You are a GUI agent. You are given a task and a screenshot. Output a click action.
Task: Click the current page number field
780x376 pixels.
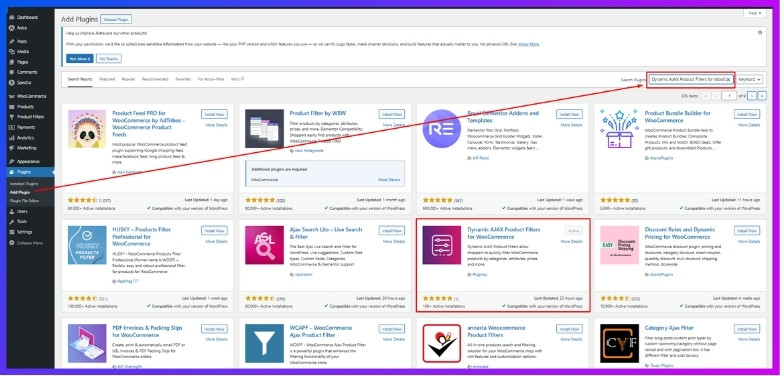coord(729,95)
